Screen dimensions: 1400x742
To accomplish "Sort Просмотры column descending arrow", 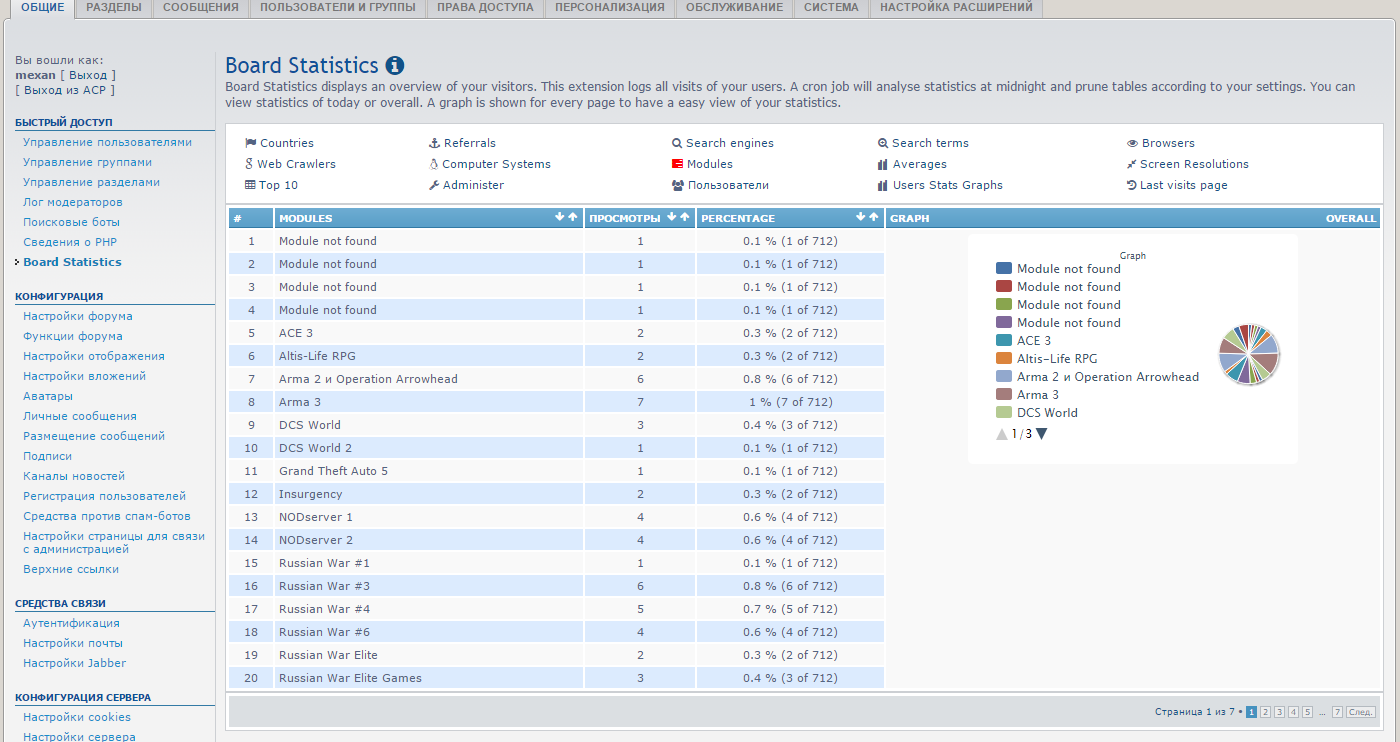I will [672, 217].
